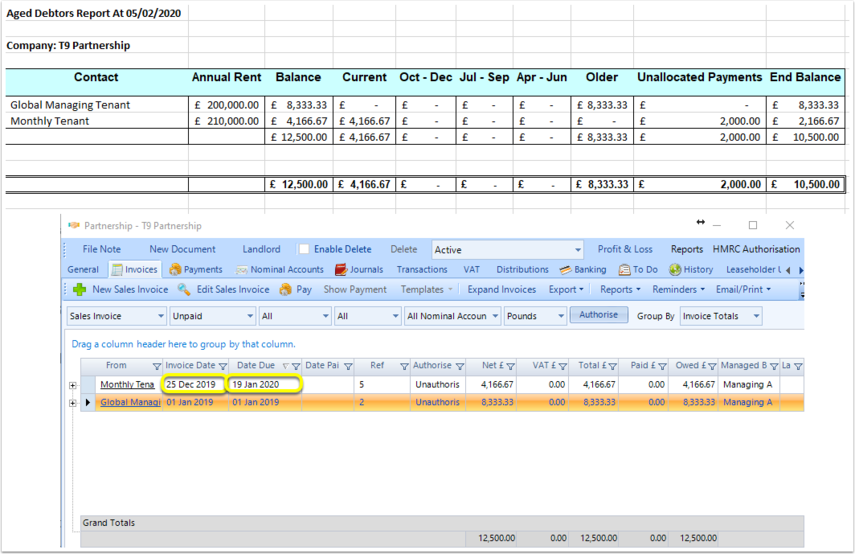Open Profit & Loss
Viewport: 855px width, 554px height.
pos(625,249)
